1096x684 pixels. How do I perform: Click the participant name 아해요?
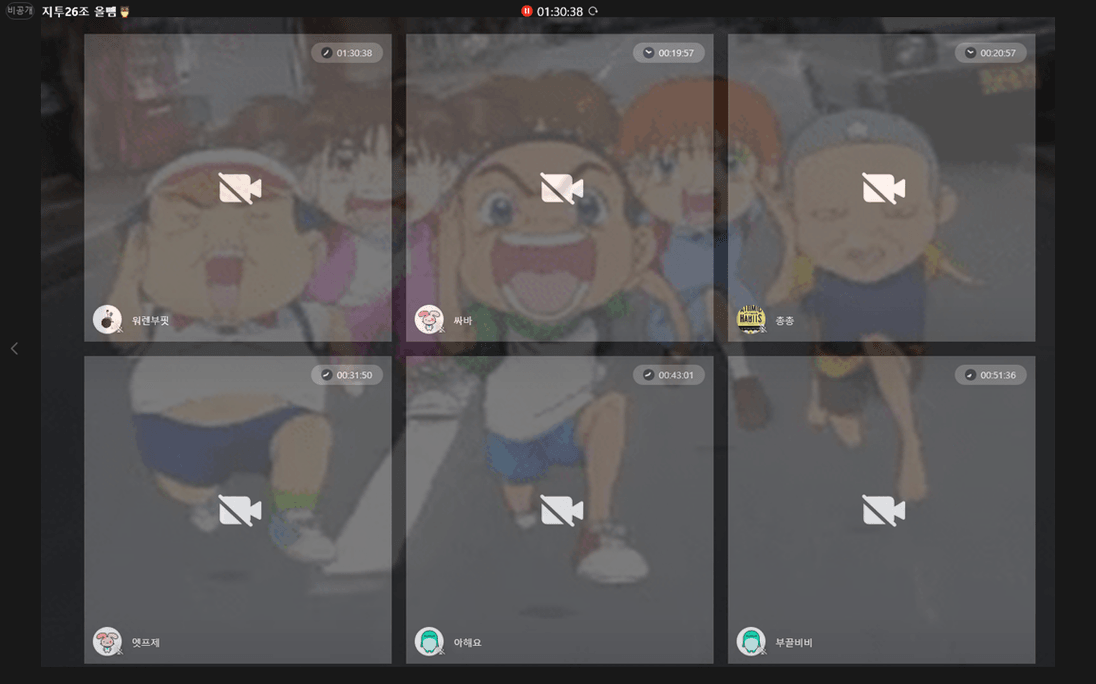[468, 643]
